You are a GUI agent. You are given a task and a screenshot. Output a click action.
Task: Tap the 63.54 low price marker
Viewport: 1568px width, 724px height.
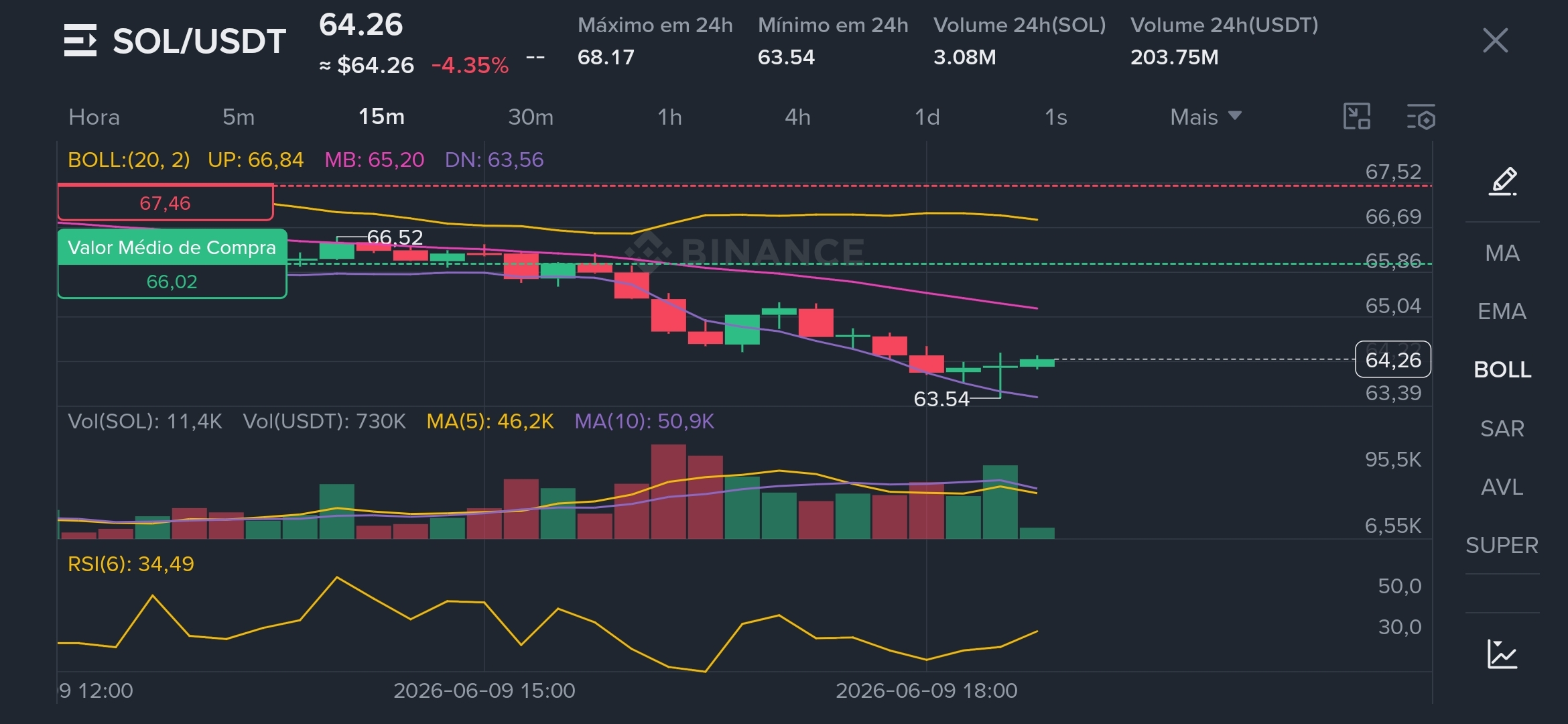(941, 400)
